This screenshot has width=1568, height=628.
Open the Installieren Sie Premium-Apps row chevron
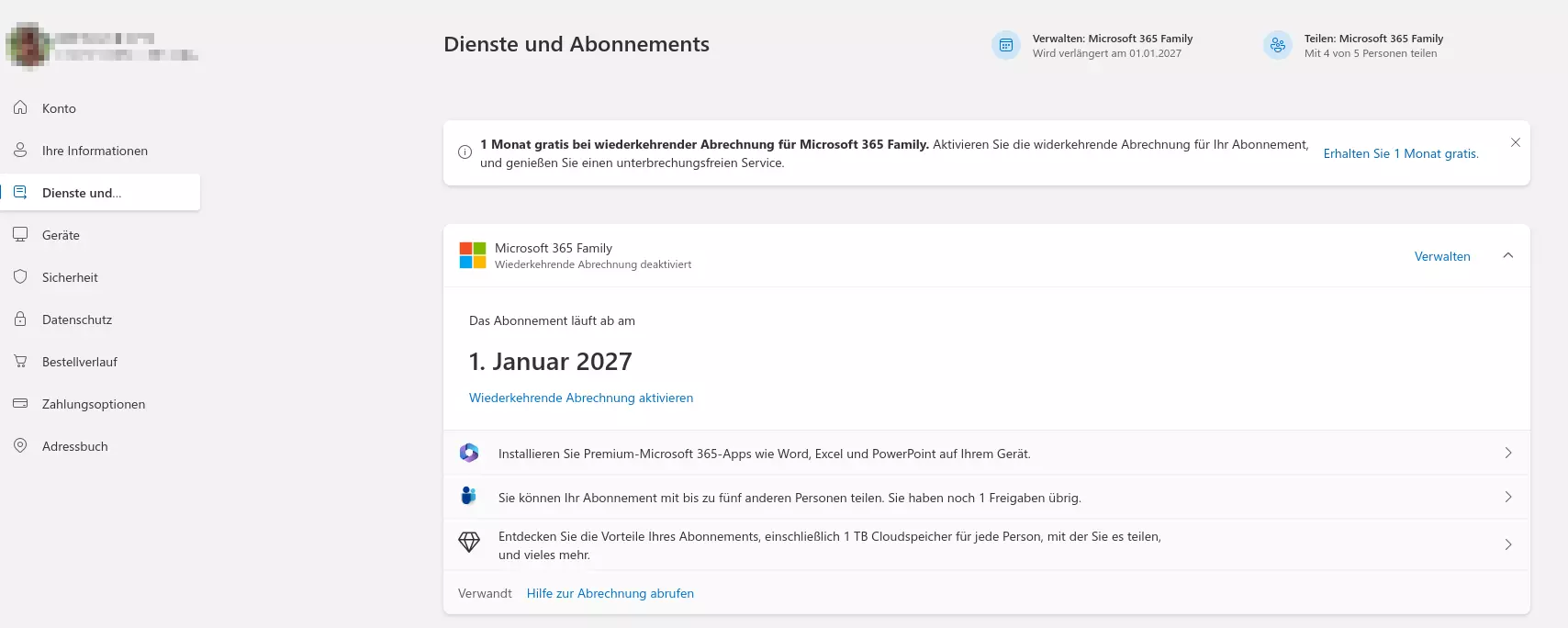[x=1508, y=453]
